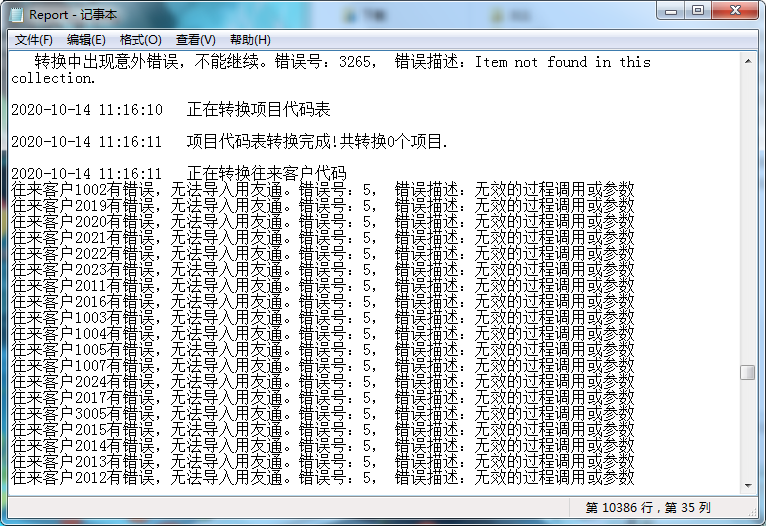Screen dimensions: 766x526
Task: Click the resize grip in status bar corner
Action: [x=753, y=511]
